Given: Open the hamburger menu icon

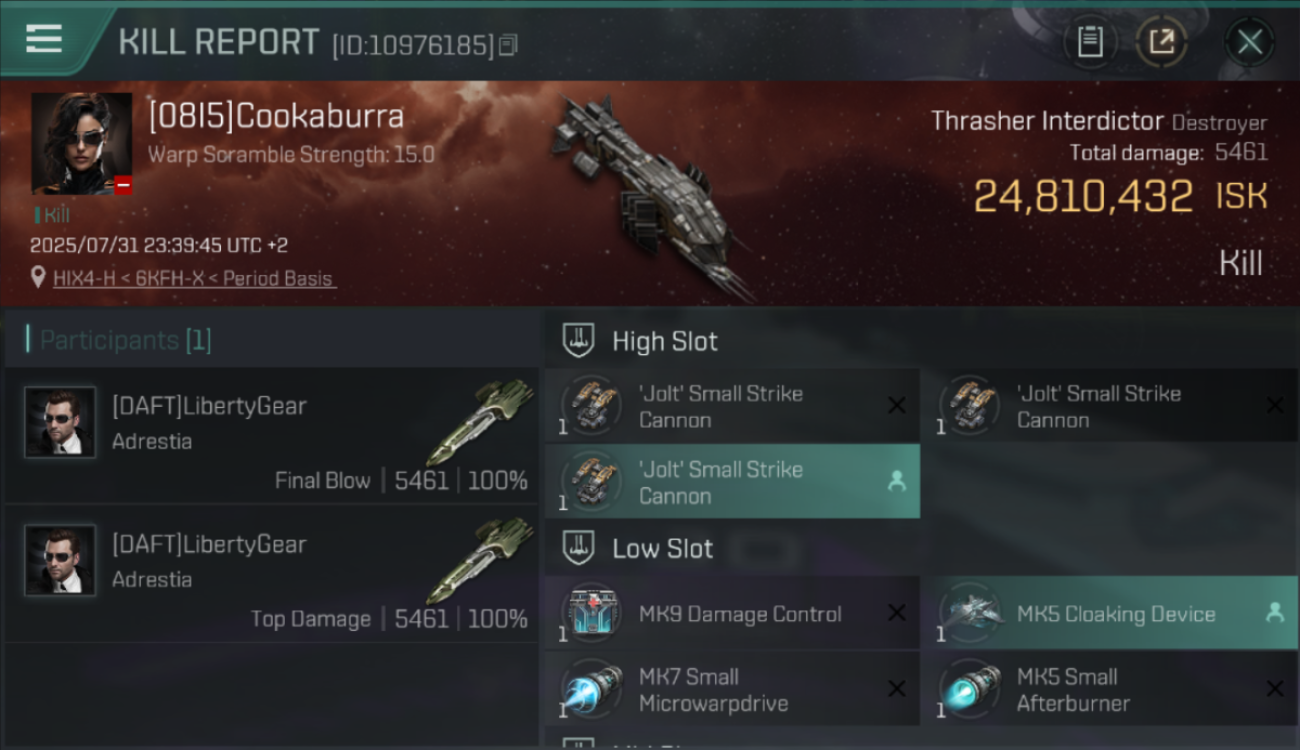Looking at the screenshot, I should [44, 40].
